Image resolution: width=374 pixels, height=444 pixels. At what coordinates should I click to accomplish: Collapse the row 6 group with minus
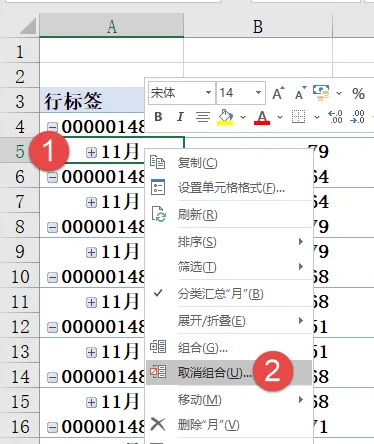pyautogui.click(x=52, y=177)
